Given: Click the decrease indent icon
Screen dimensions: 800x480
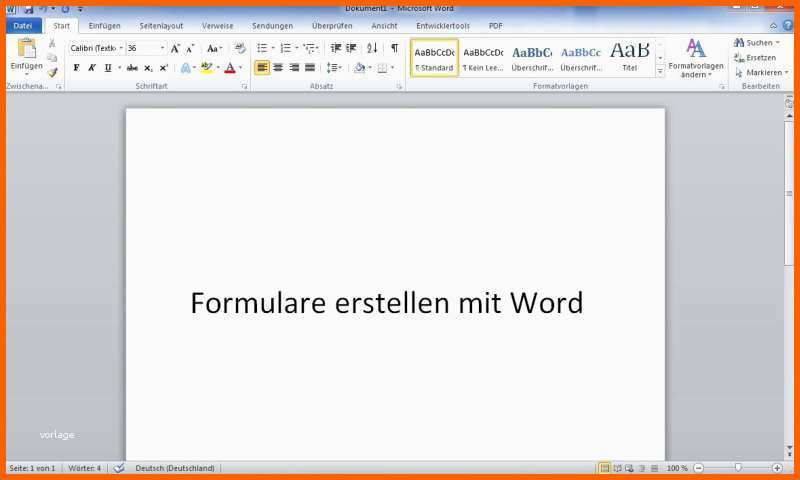Looking at the screenshot, I should [335, 48].
